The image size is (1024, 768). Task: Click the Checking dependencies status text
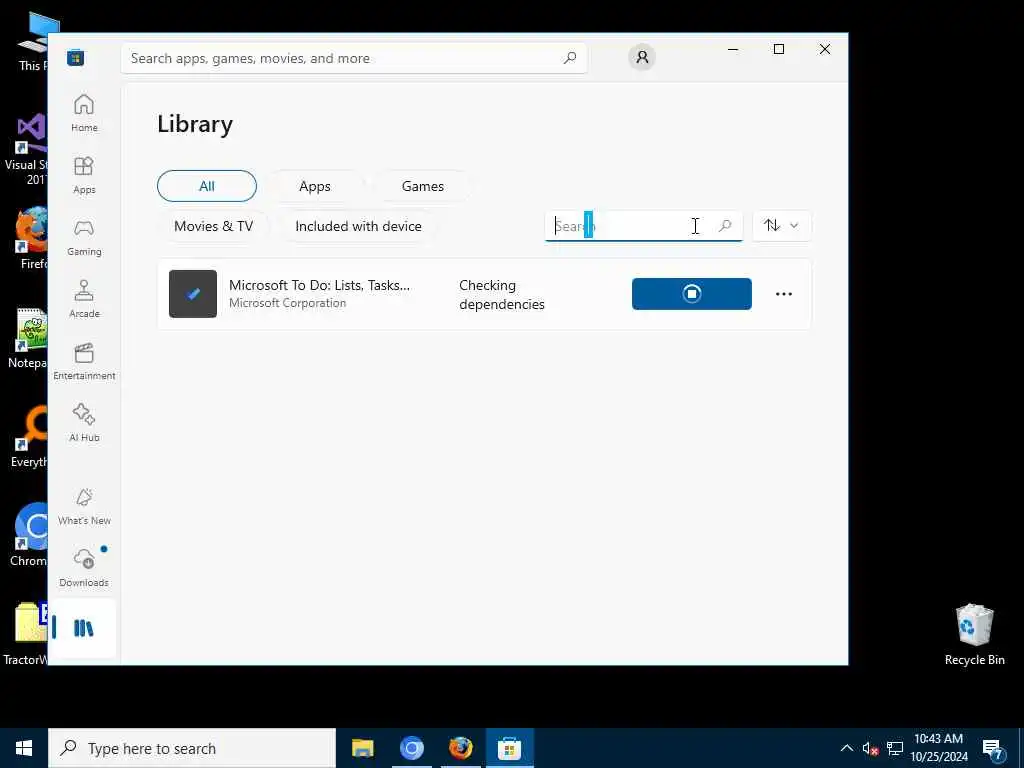click(x=502, y=295)
